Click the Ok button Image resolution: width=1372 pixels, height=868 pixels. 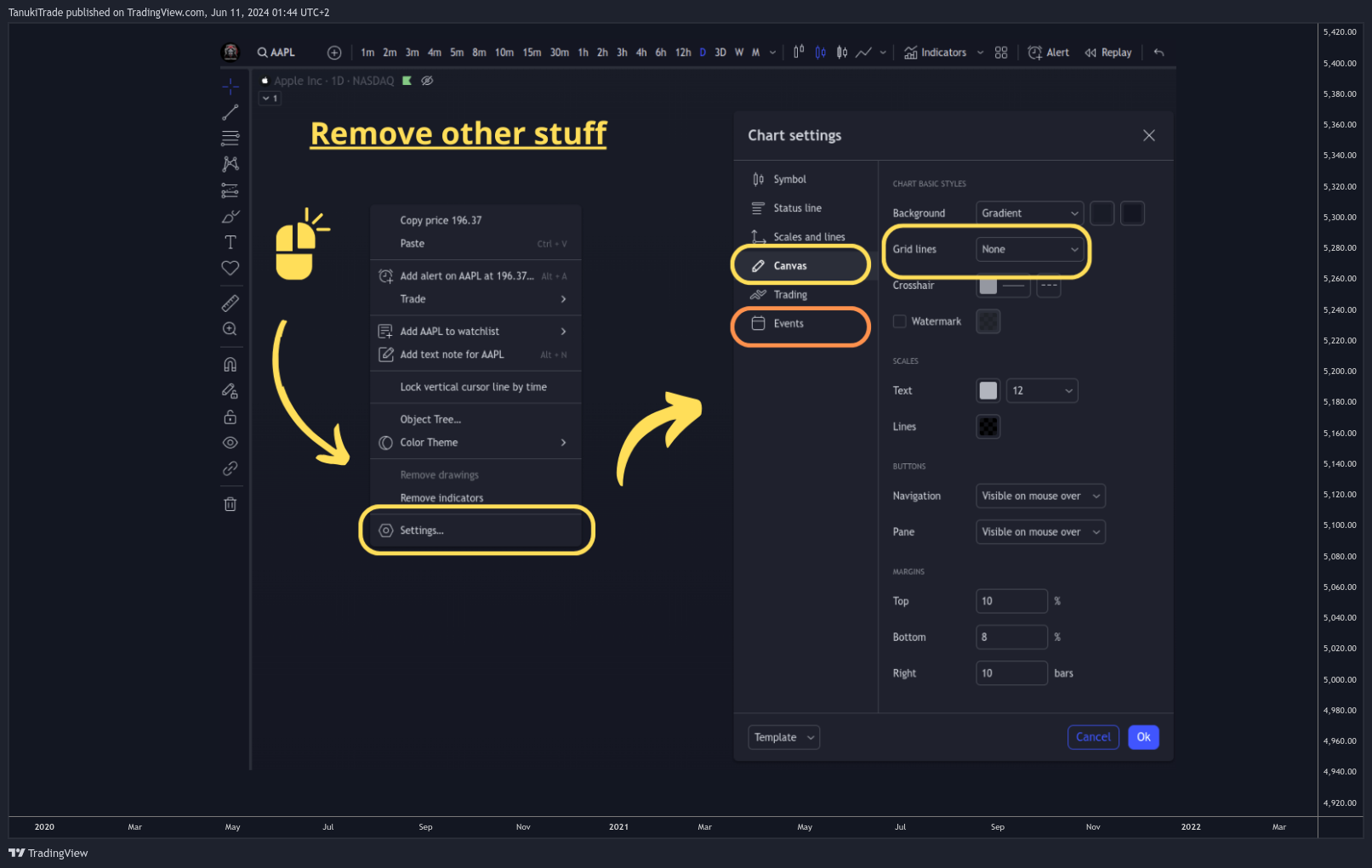click(1143, 738)
